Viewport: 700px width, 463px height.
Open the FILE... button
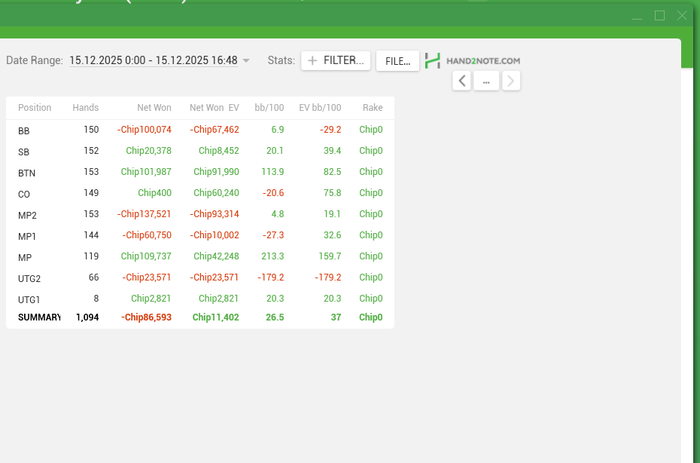coord(397,61)
